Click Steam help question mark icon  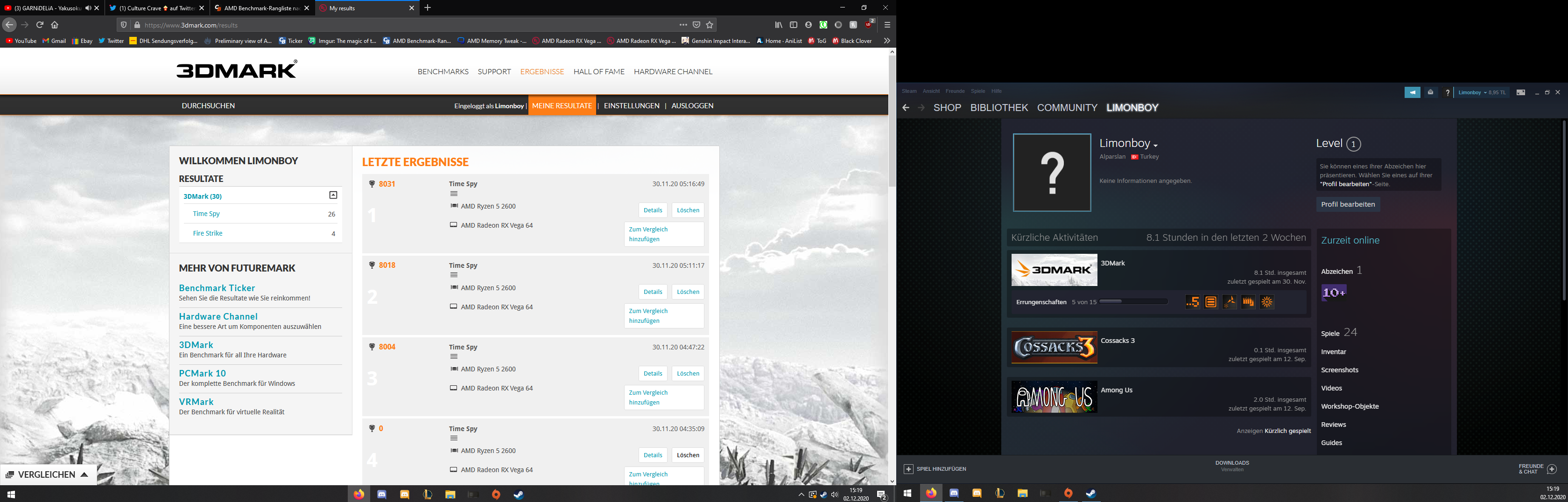1448,92
